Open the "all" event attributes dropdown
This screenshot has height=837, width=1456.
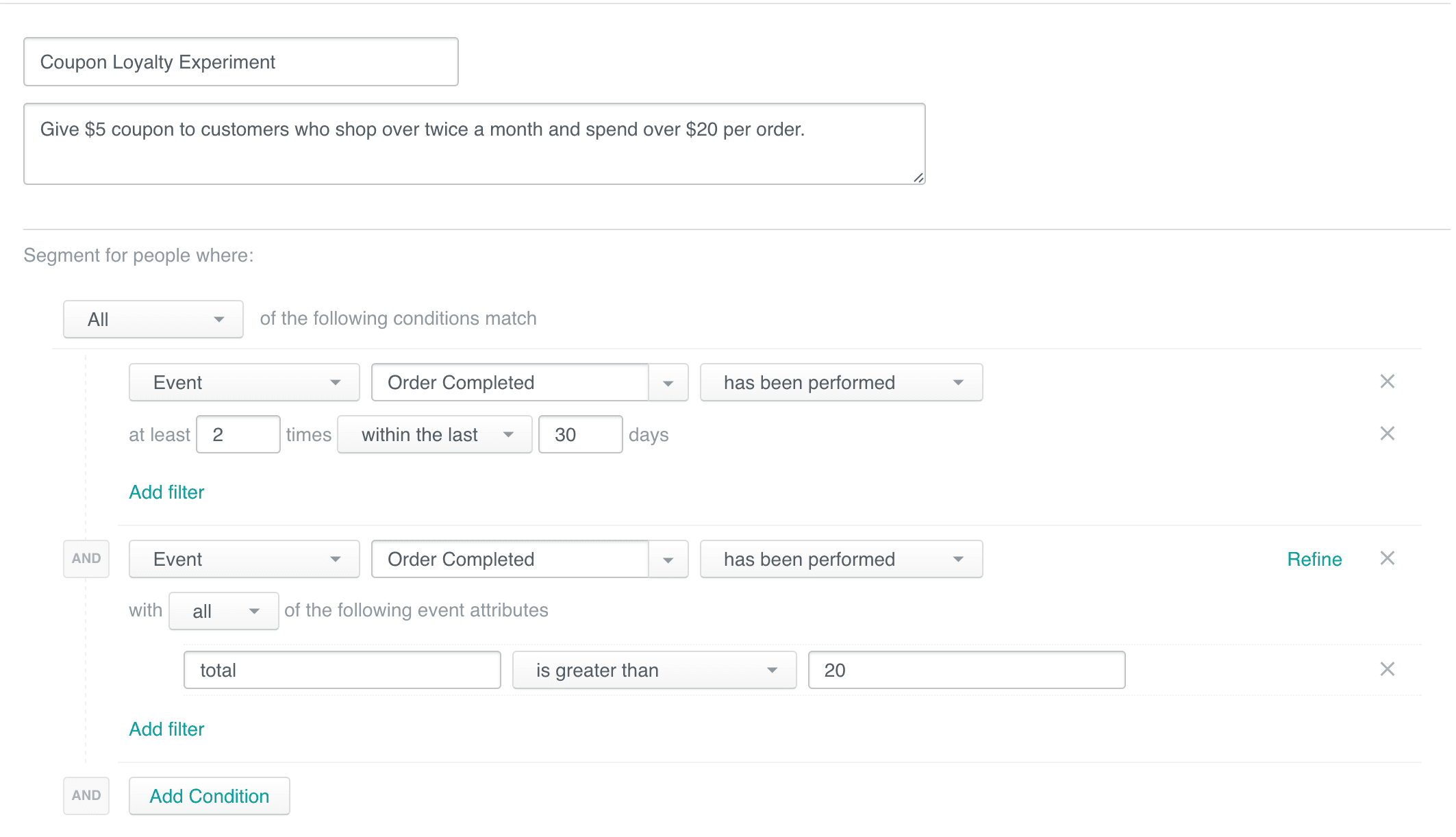[223, 610]
